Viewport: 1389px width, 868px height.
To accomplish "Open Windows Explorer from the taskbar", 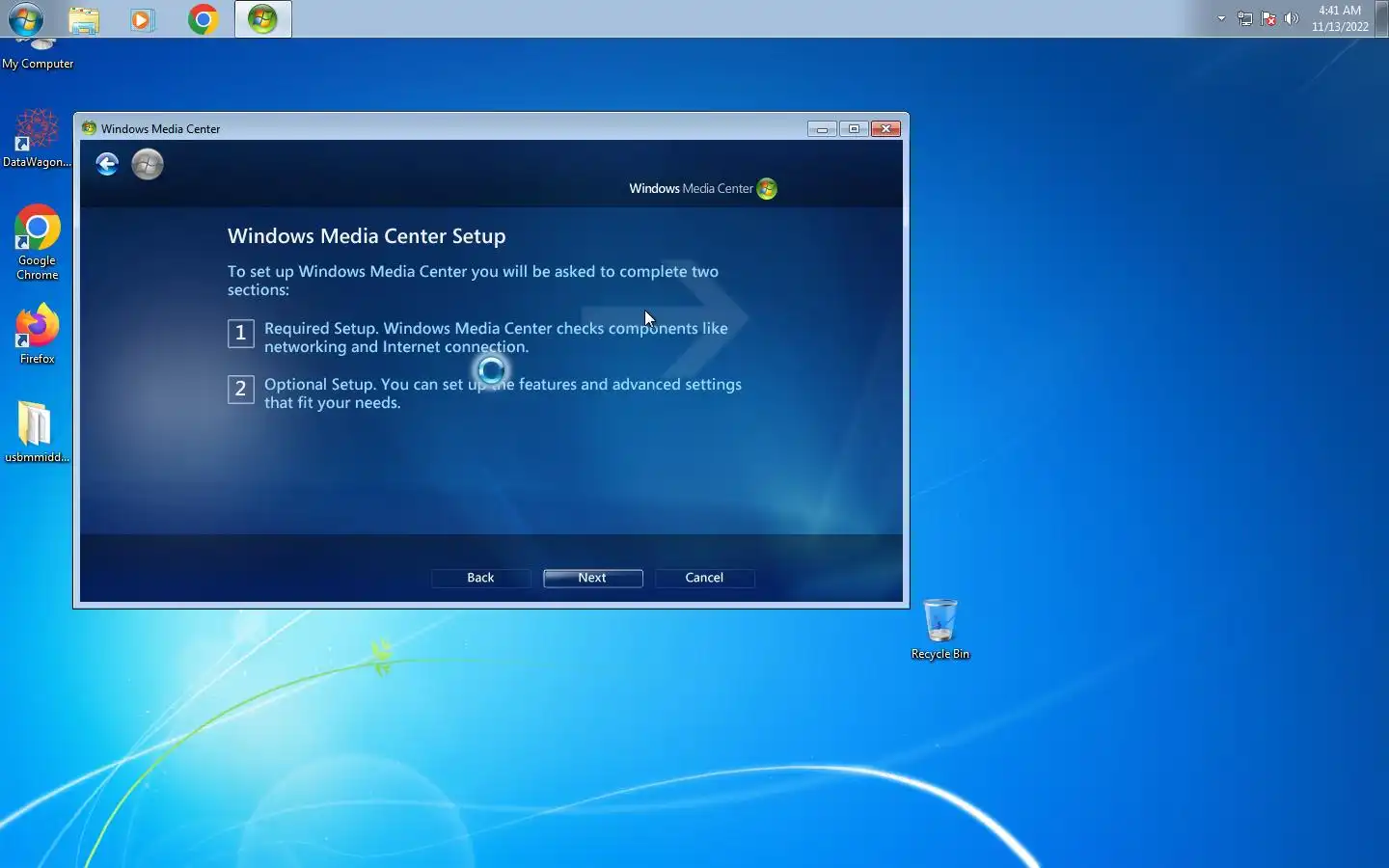I will [x=84, y=19].
